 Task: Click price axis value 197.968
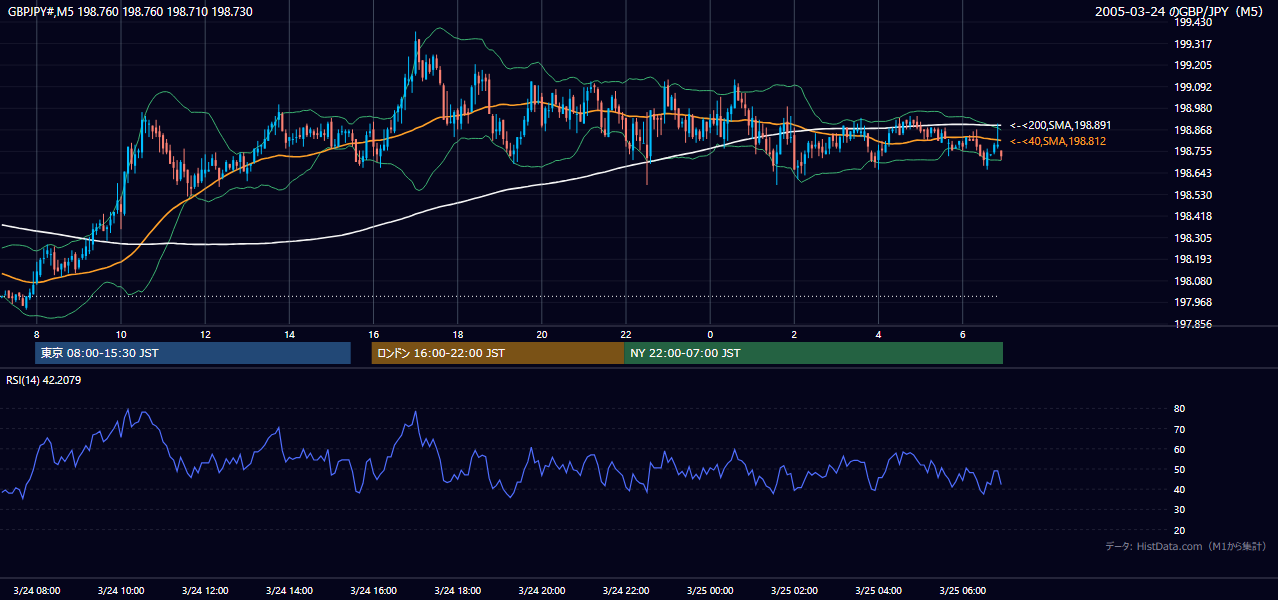1192,302
